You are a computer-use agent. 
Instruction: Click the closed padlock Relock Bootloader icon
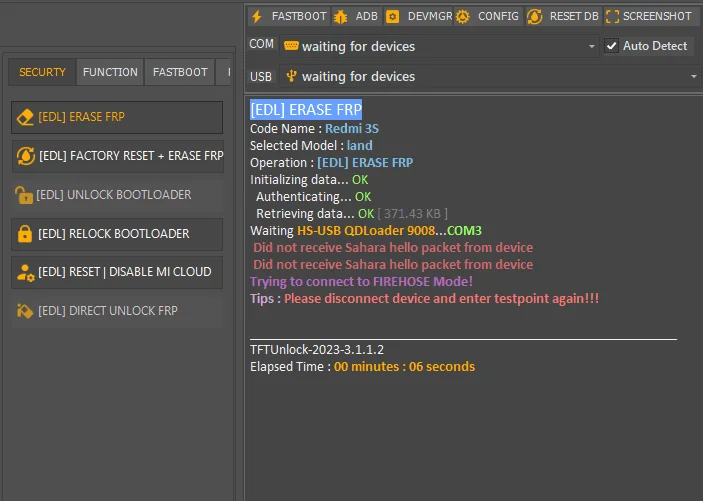pos(25,234)
